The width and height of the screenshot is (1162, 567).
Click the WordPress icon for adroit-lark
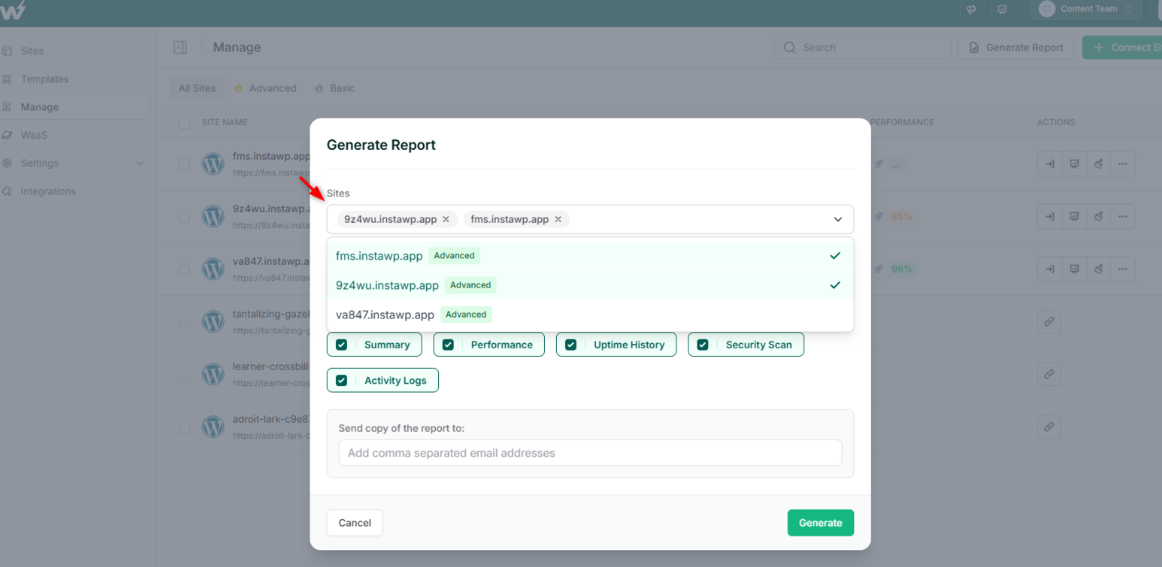coord(213,427)
